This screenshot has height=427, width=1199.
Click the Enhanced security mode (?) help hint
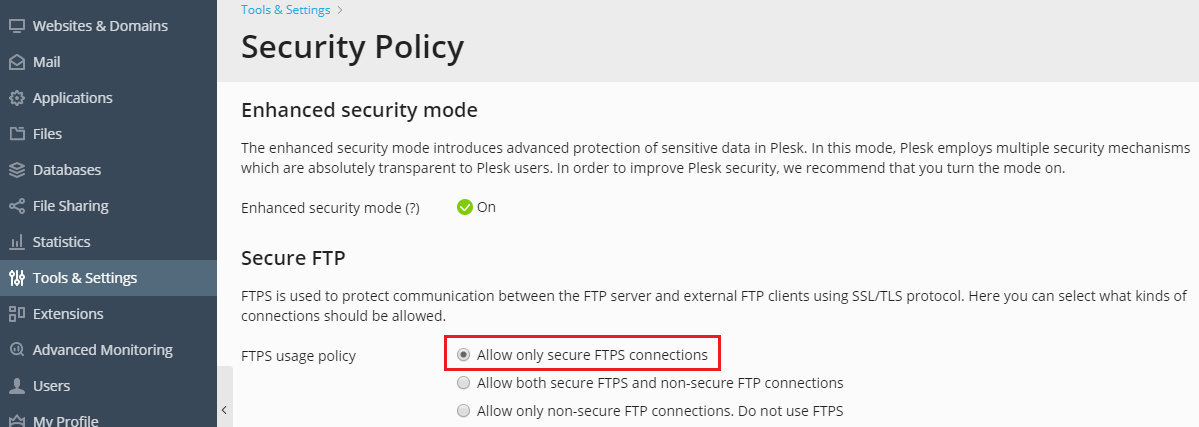pos(411,208)
